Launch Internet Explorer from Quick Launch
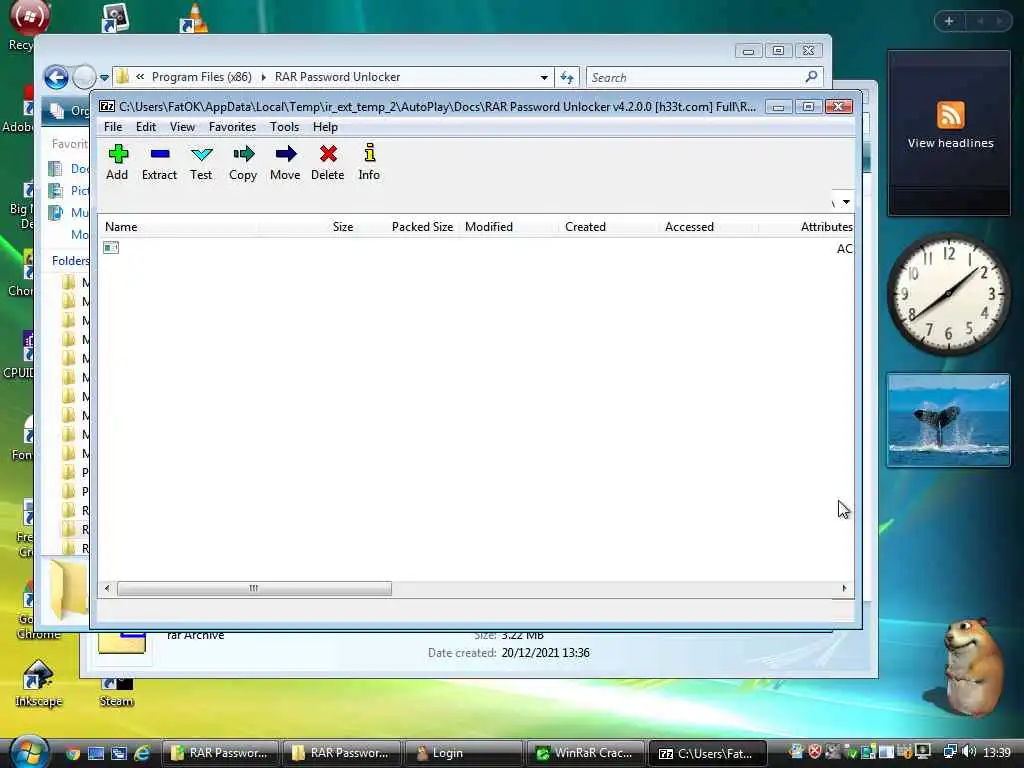Image resolution: width=1024 pixels, height=768 pixels. point(142,753)
